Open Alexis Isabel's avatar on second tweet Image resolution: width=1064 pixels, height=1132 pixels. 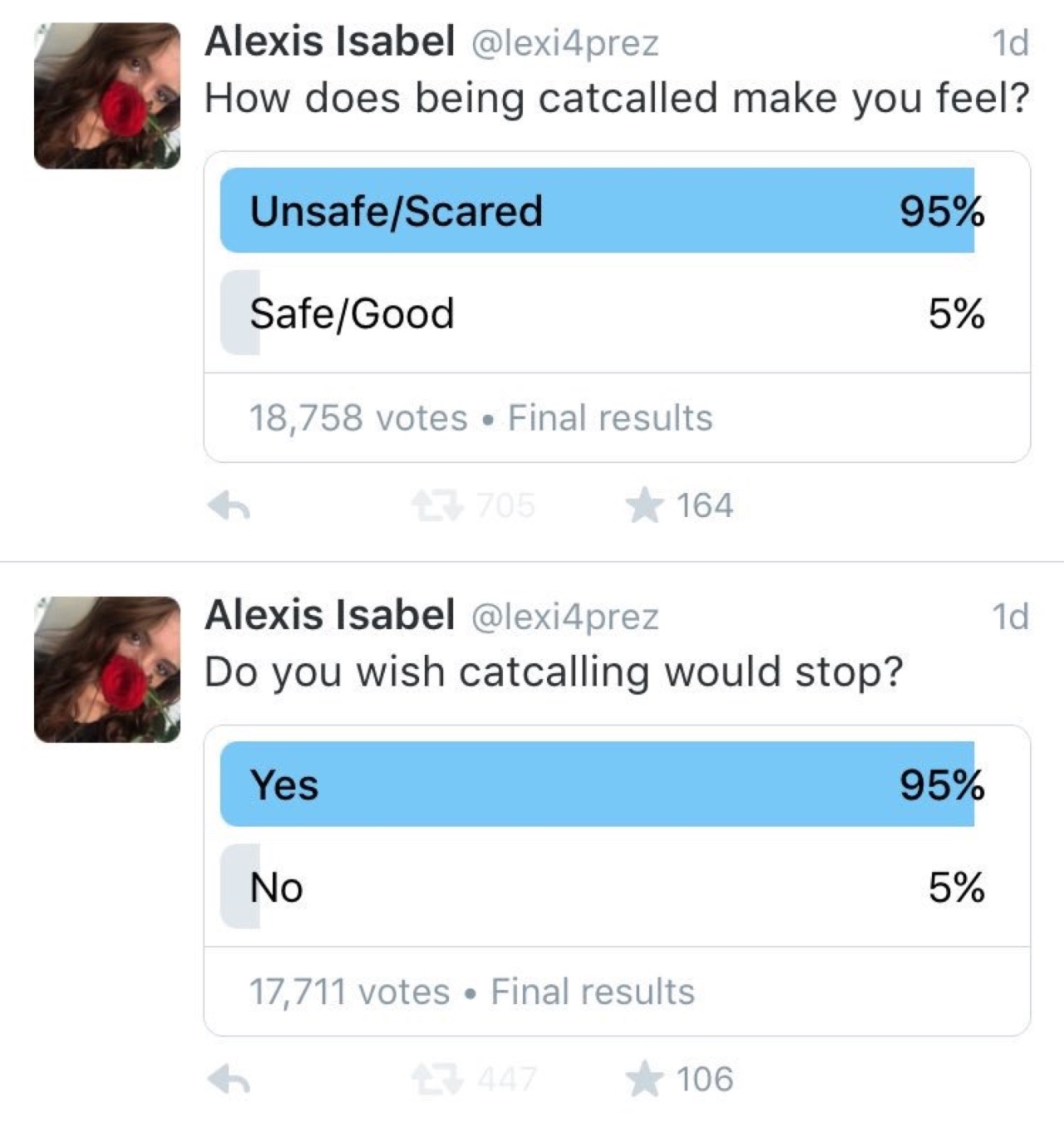tap(107, 669)
